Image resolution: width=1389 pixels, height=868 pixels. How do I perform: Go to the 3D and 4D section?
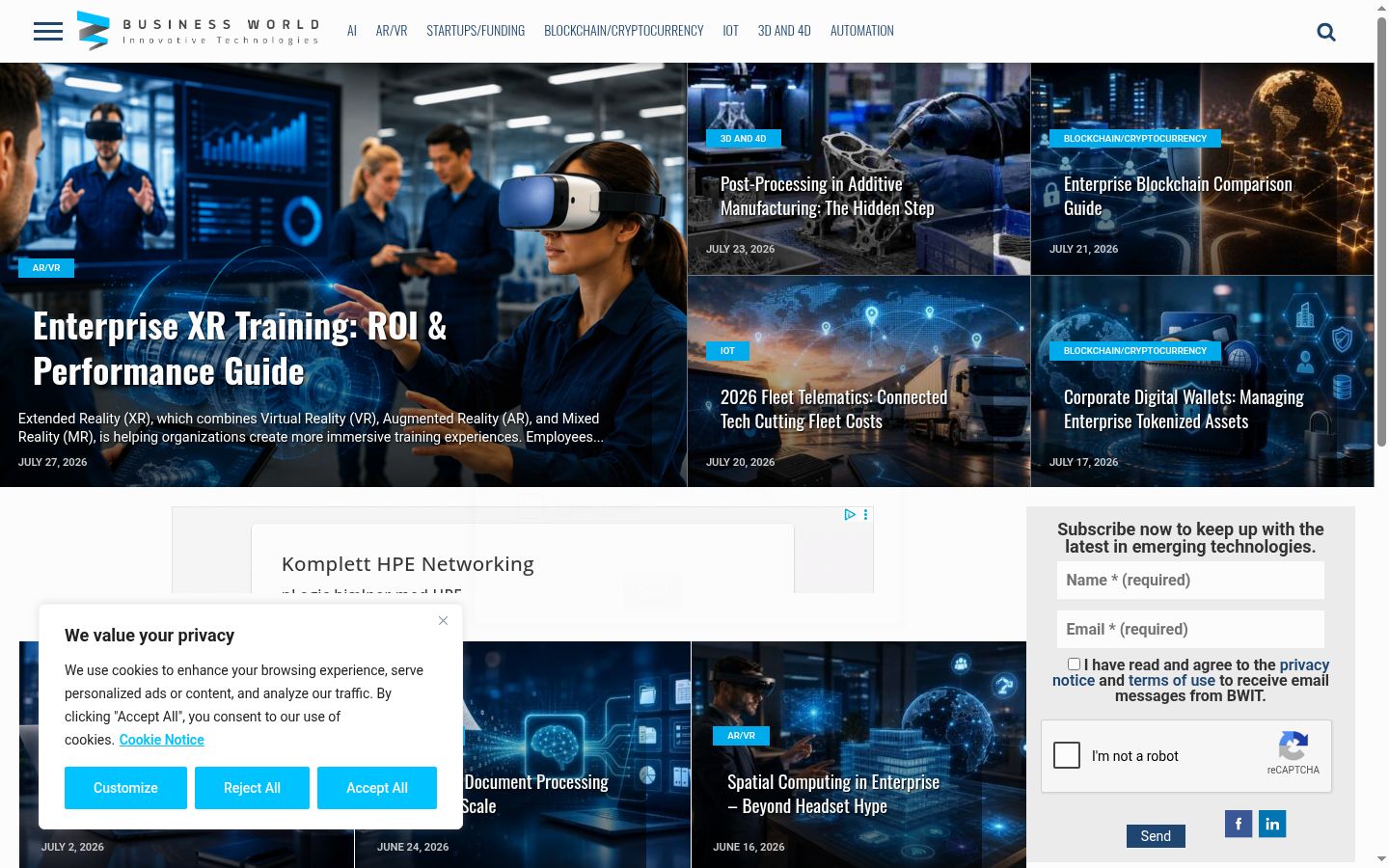(x=784, y=31)
